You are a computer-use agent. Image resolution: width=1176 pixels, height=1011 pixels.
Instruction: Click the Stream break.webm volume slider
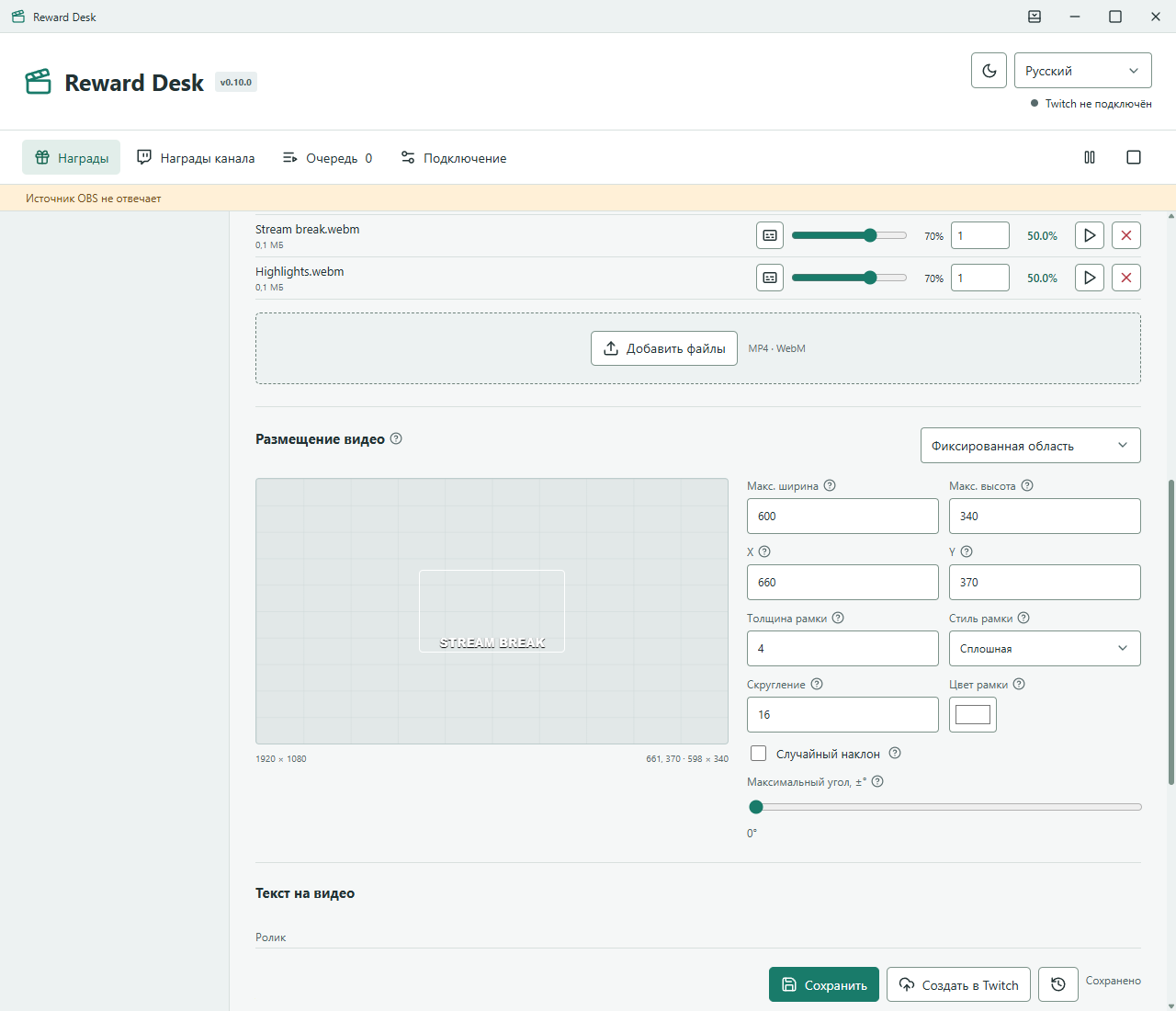[x=849, y=235]
